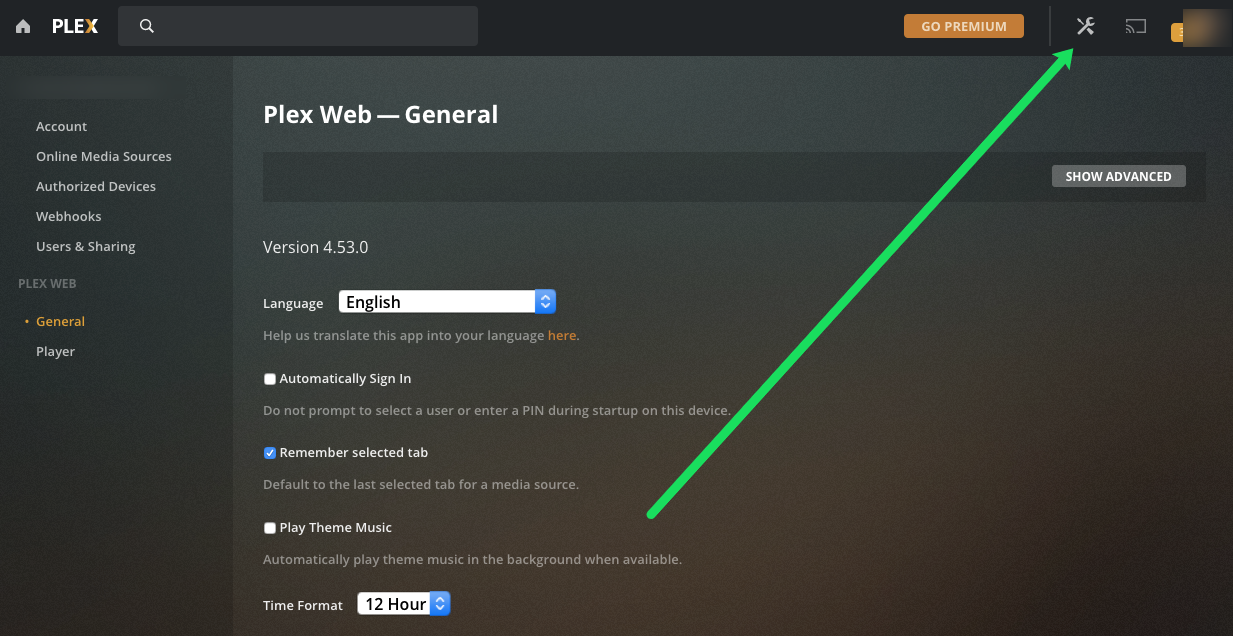Open the Language dropdown showing English

[x=447, y=302]
